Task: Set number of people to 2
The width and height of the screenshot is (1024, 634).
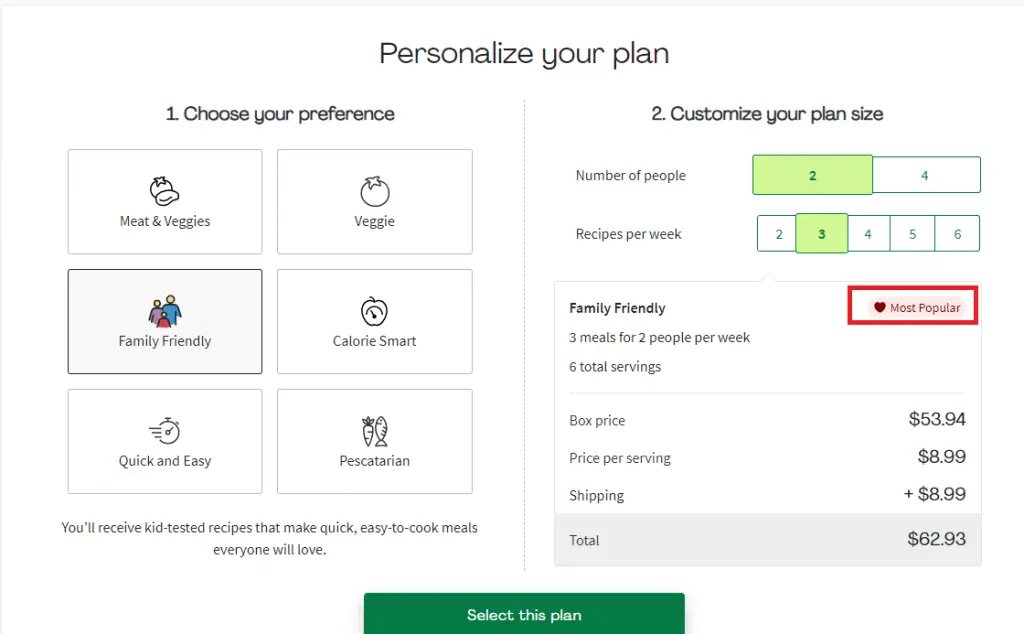Action: point(812,175)
